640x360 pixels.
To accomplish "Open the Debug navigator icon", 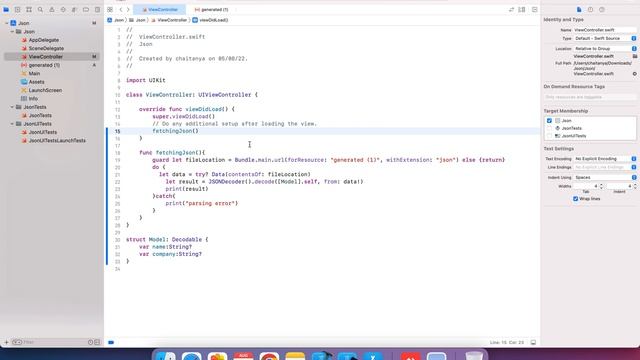I will point(74,9).
